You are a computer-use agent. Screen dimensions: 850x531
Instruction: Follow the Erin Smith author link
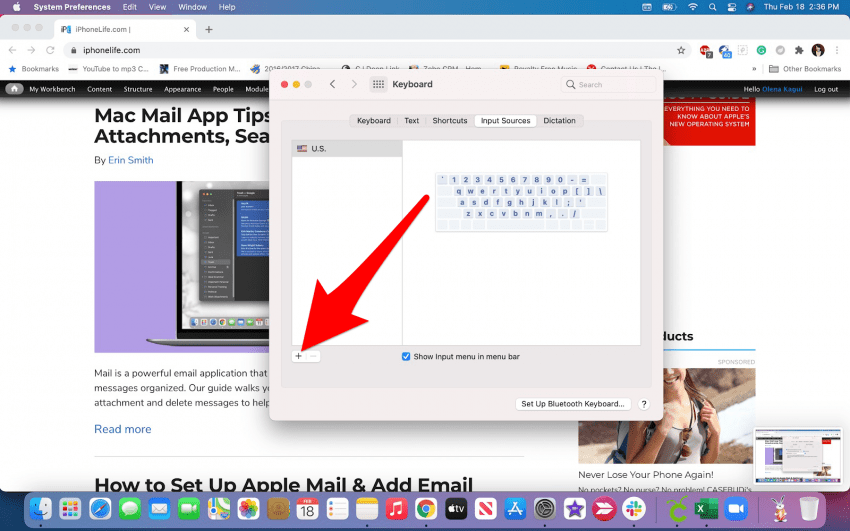pos(131,160)
